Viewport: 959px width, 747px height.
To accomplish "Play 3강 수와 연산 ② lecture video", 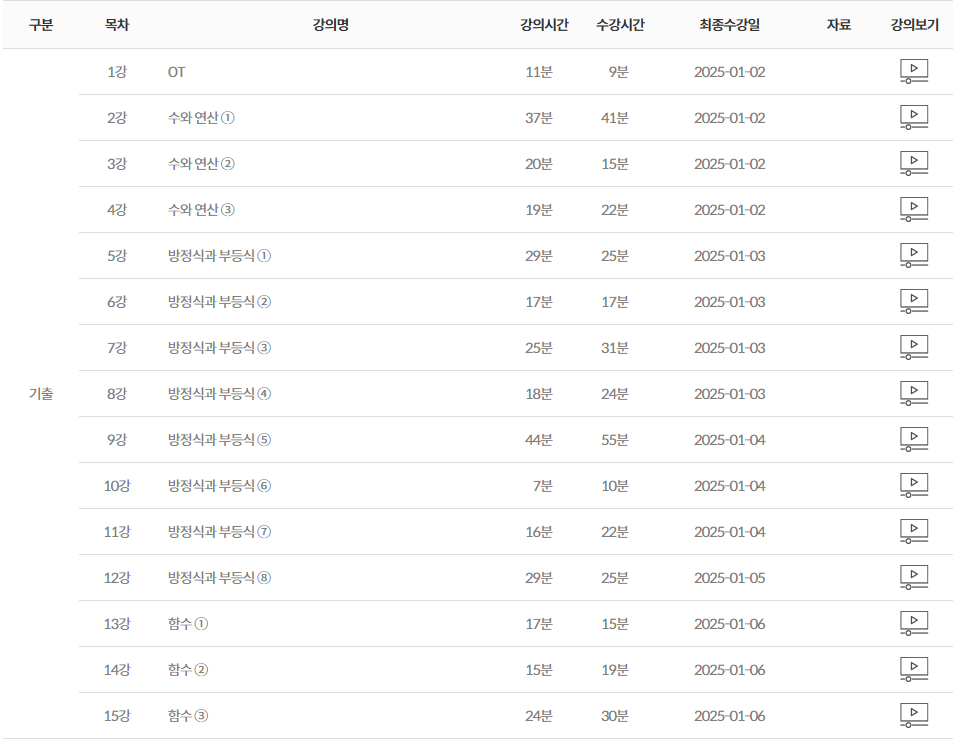I will pos(914,164).
